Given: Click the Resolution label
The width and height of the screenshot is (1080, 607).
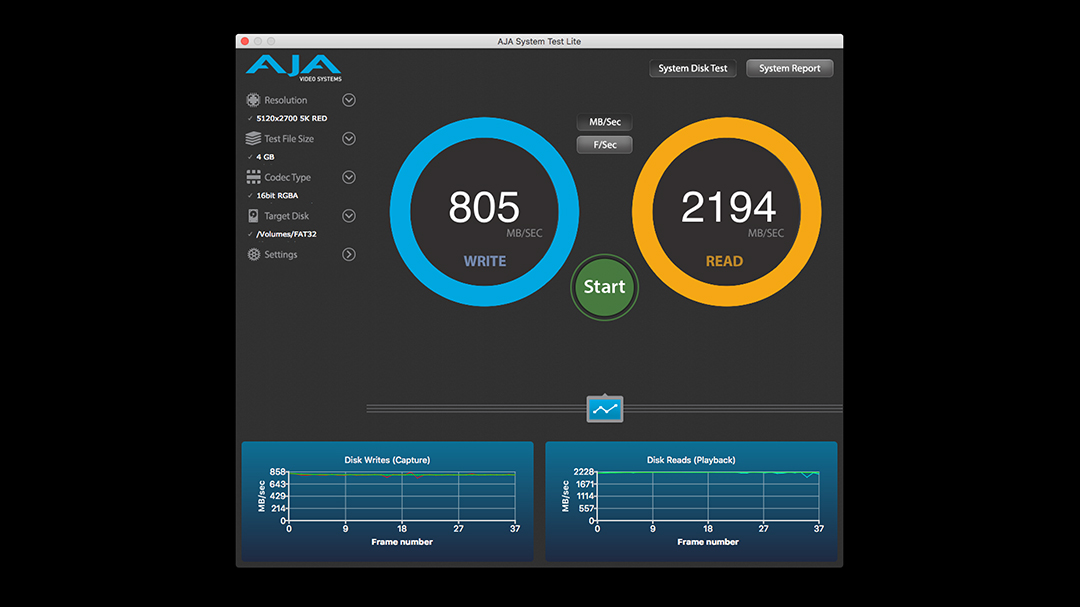Looking at the screenshot, I should [x=286, y=100].
